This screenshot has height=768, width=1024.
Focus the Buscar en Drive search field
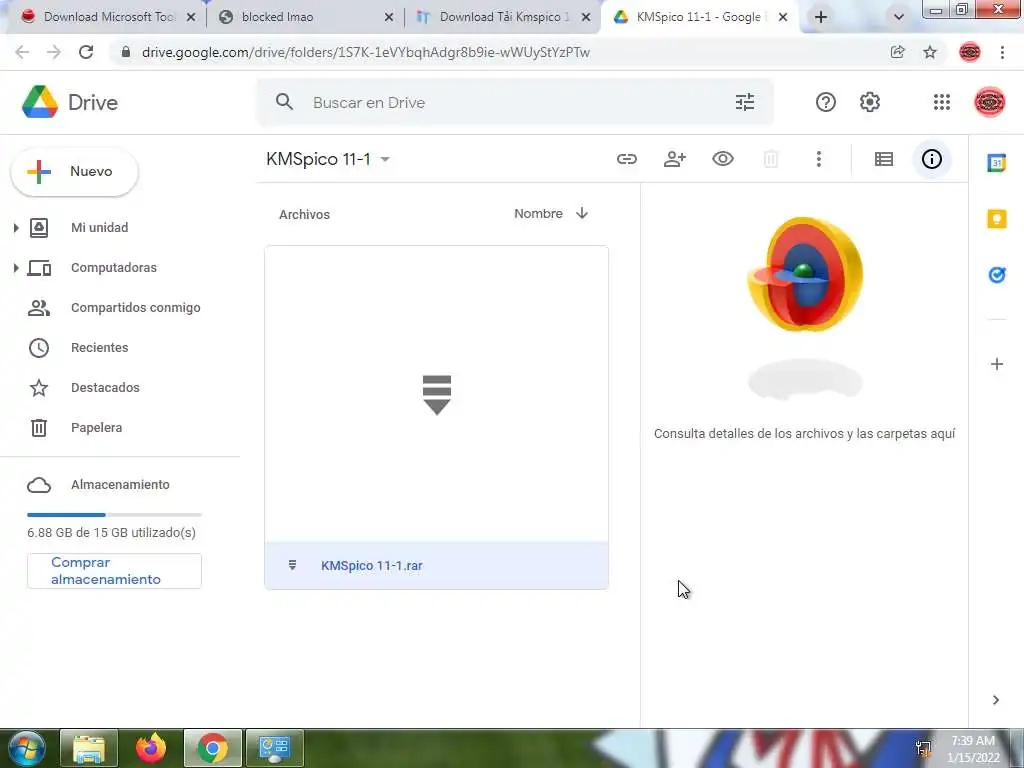click(x=516, y=103)
